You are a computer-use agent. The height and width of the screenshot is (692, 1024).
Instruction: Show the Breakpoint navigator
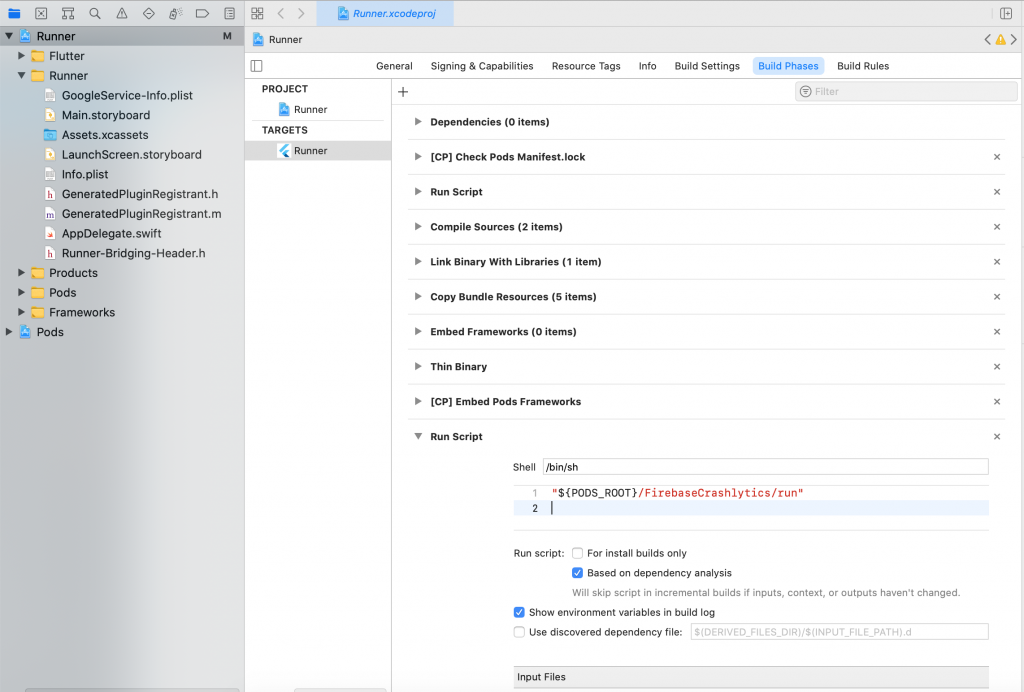point(202,13)
